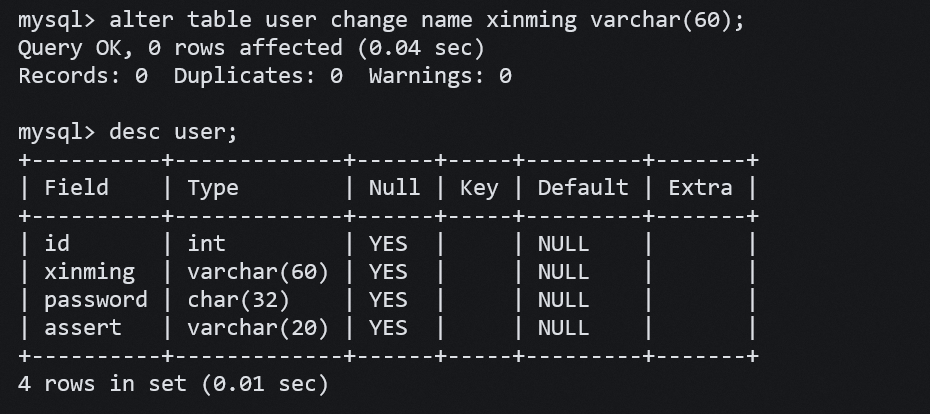Click the 'Null' column header
This screenshot has width=930, height=414.
[x=394, y=188]
